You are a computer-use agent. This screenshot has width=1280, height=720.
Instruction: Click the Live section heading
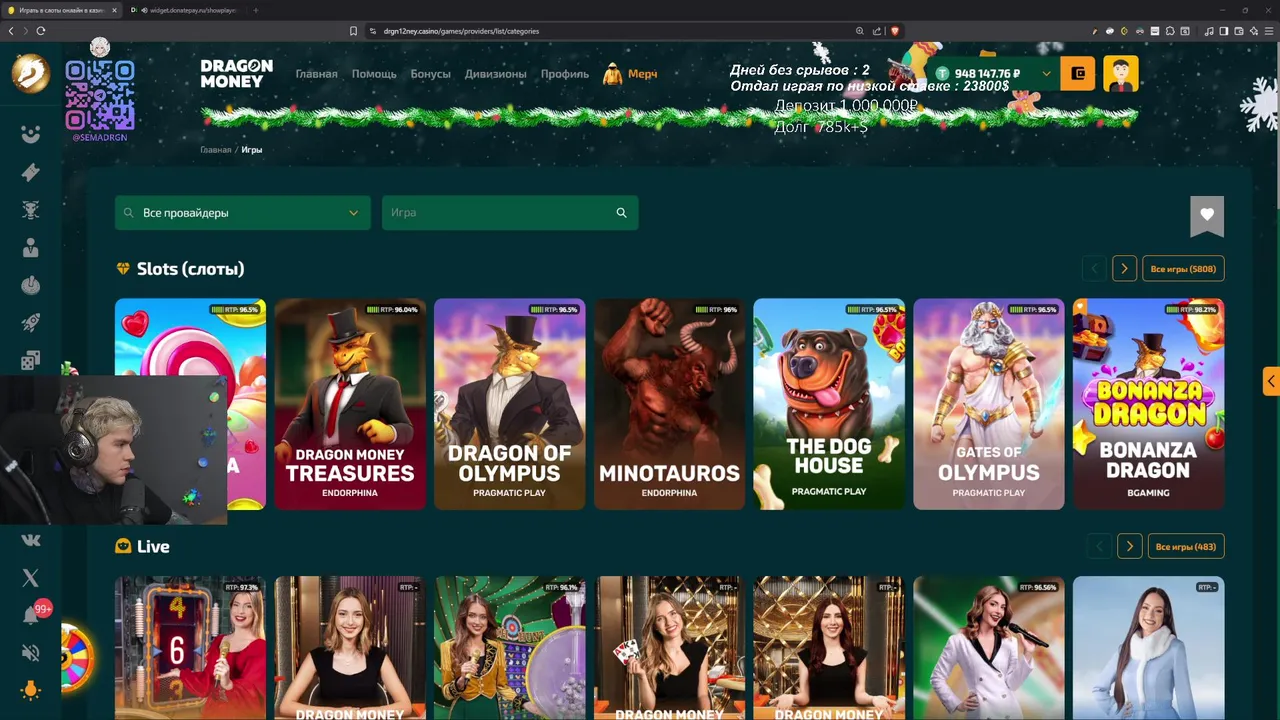(153, 547)
